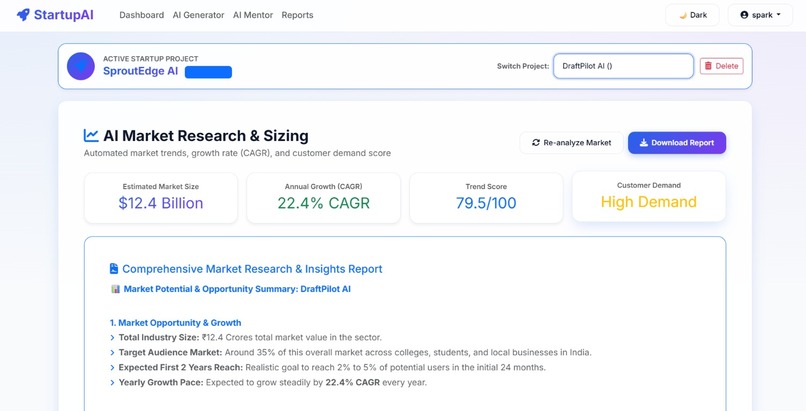The width and height of the screenshot is (806, 411).
Task: Click the document icon beside Comprehensive Market Research
Action: pos(114,269)
